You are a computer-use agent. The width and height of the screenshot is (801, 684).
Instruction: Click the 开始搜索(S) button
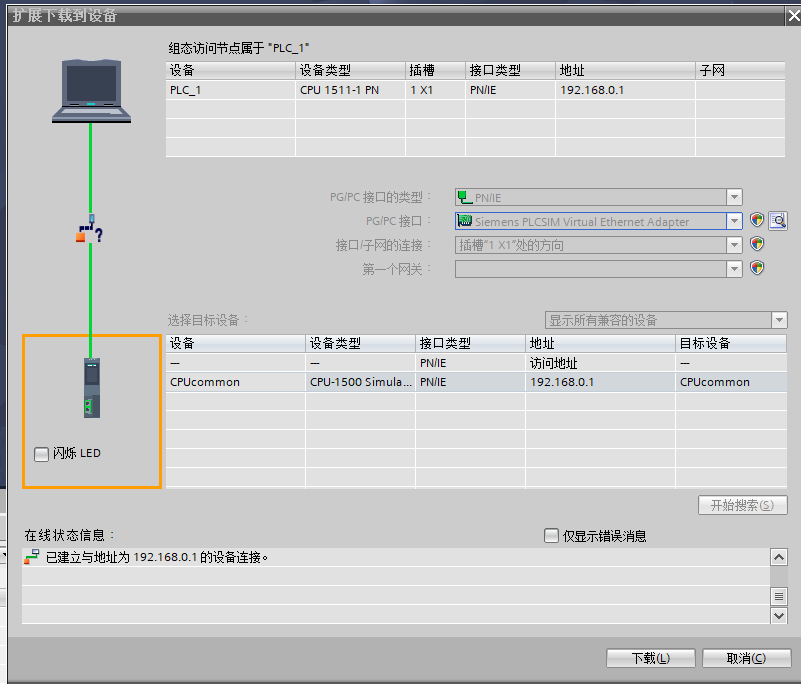coord(742,505)
